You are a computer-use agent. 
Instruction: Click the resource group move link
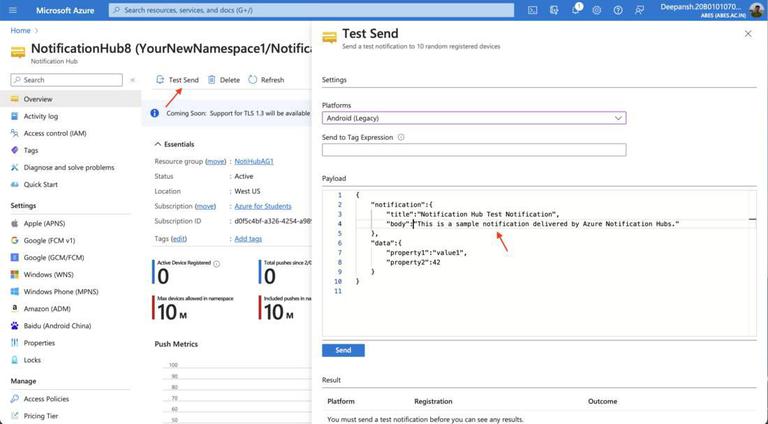(x=216, y=162)
